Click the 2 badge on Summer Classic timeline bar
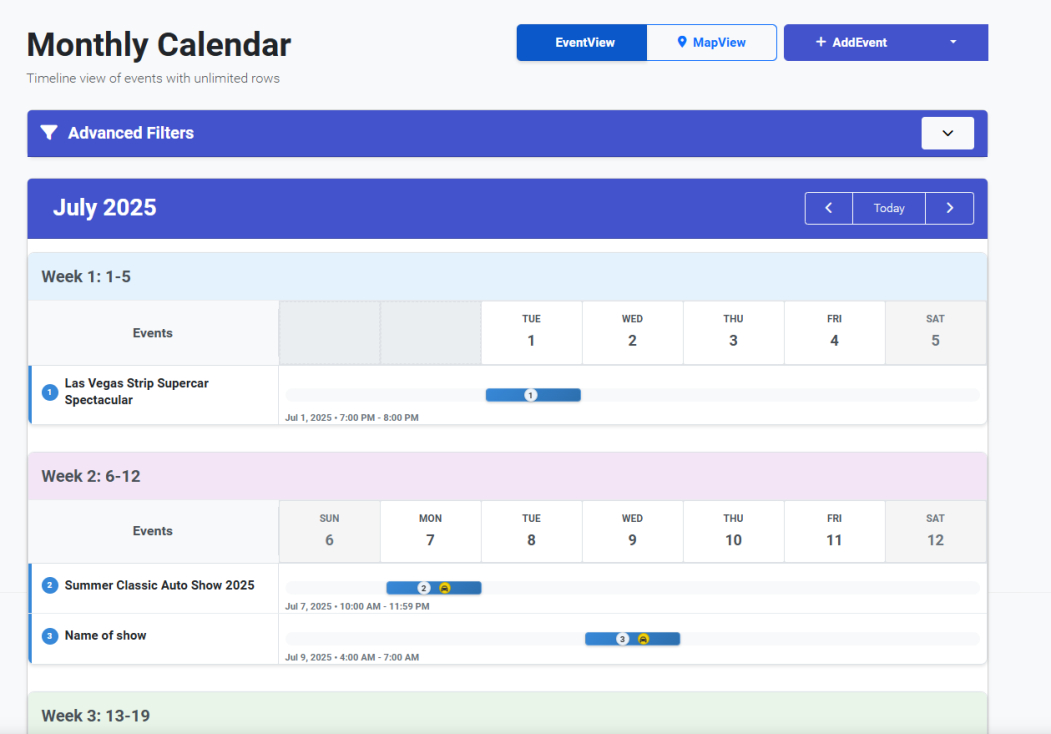 (x=422, y=588)
